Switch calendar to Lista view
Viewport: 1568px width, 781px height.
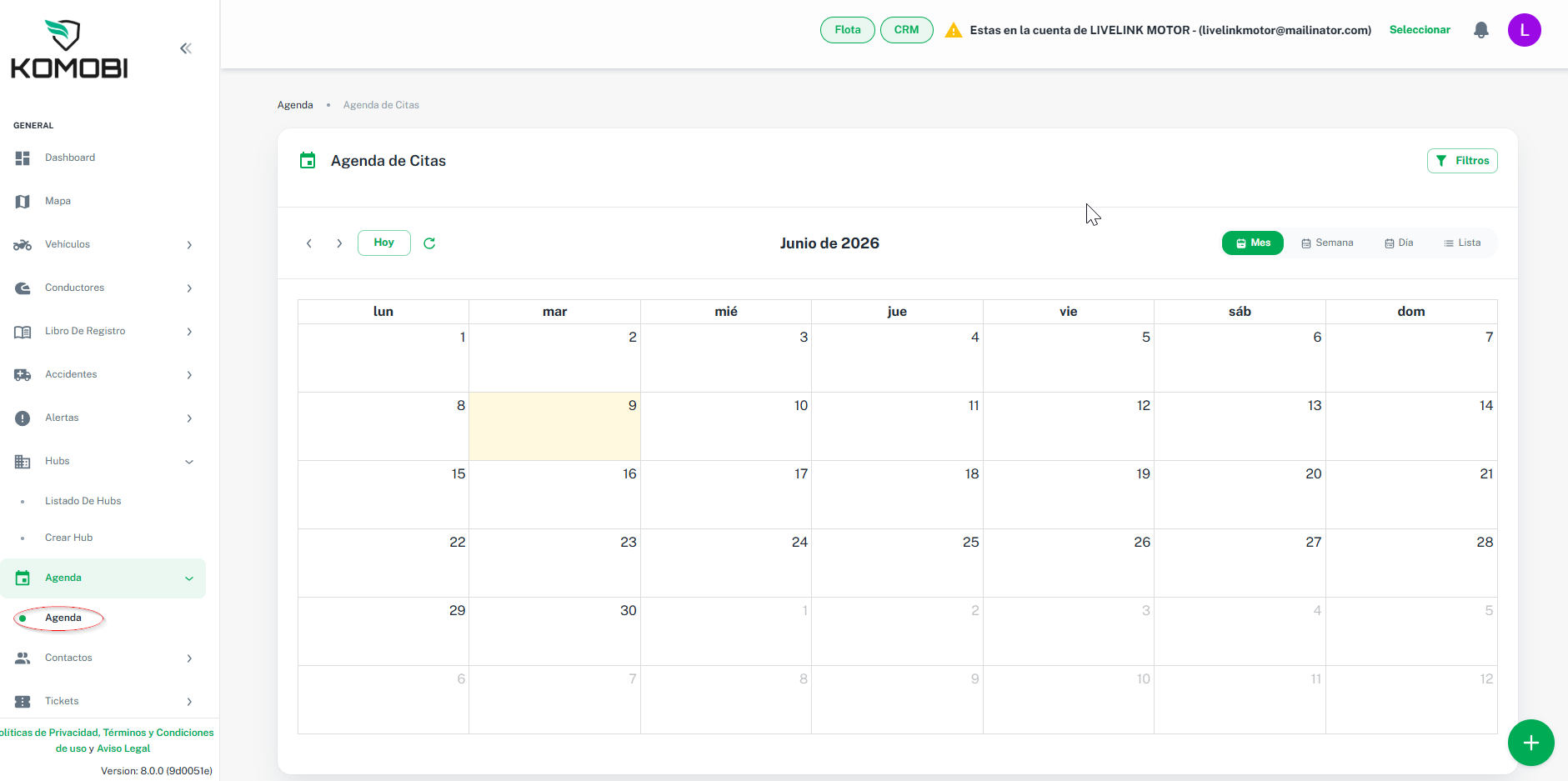pos(1462,243)
